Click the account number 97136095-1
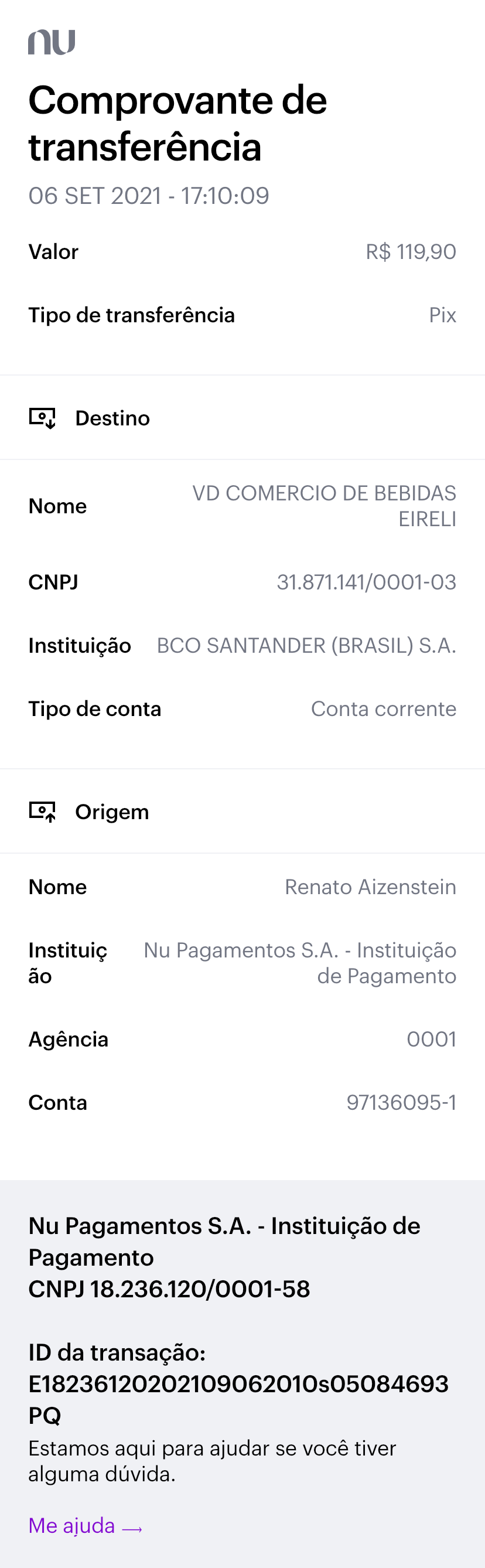 401,1103
